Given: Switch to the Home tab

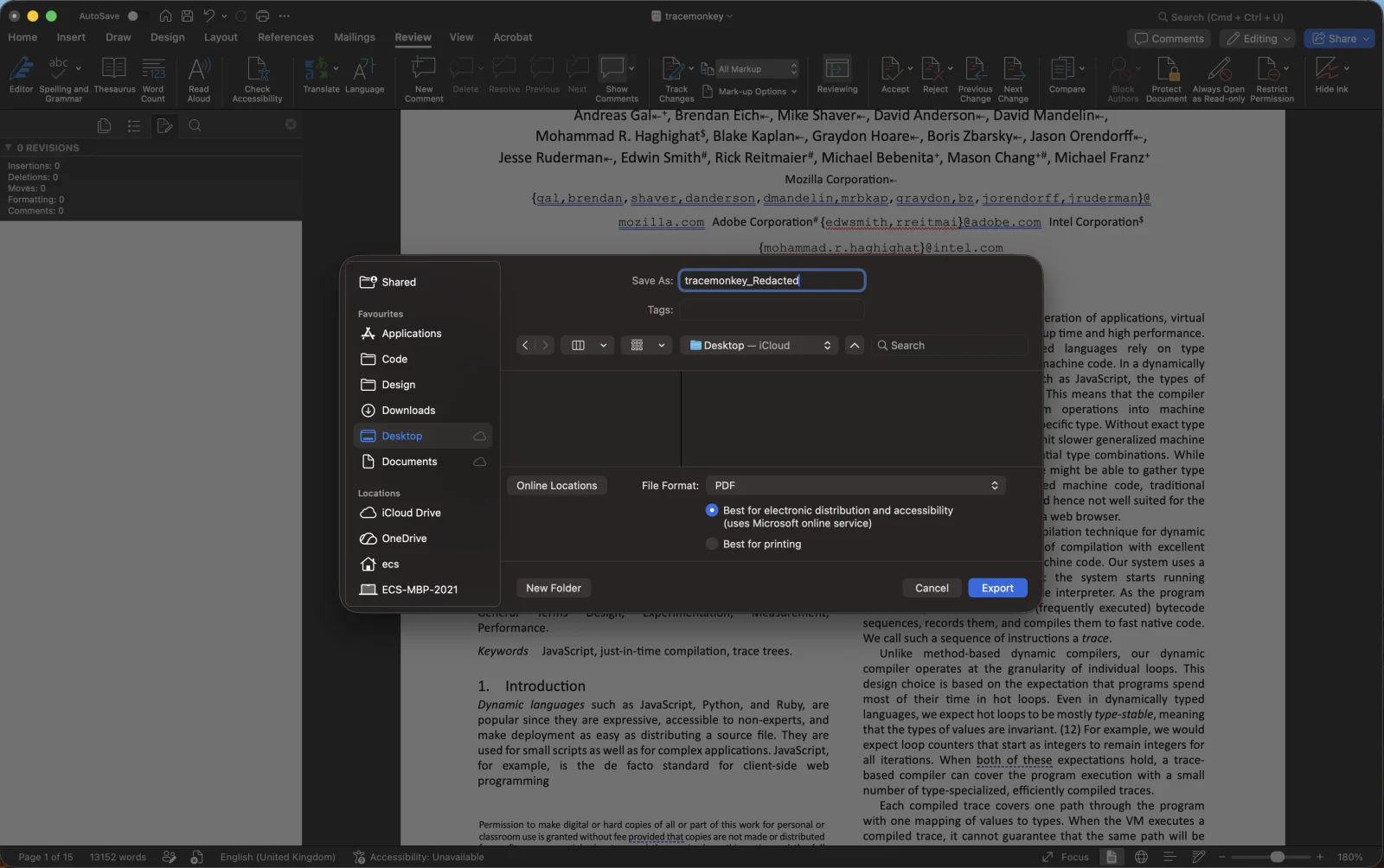Looking at the screenshot, I should 22,37.
